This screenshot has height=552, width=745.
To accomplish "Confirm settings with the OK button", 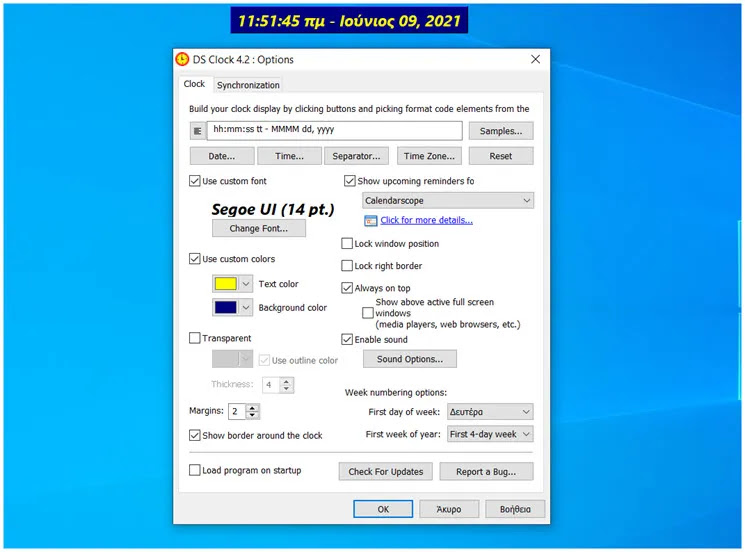I will 383,509.
